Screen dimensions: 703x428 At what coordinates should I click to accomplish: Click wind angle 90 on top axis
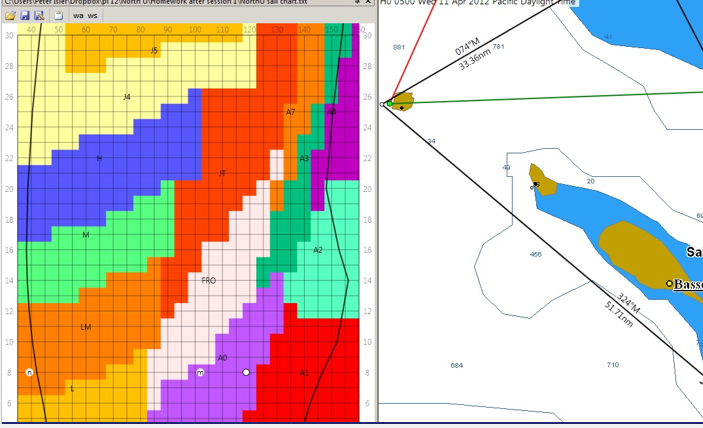168,30
